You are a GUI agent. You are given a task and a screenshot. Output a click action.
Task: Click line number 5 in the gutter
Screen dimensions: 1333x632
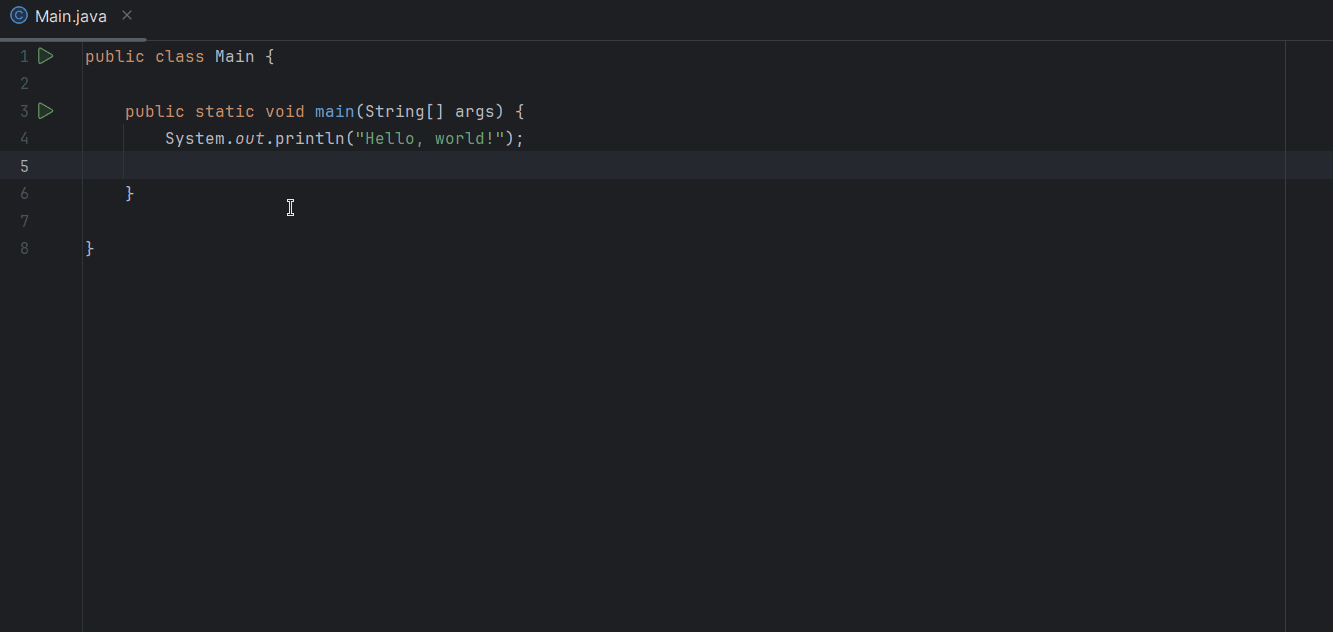coord(25,166)
